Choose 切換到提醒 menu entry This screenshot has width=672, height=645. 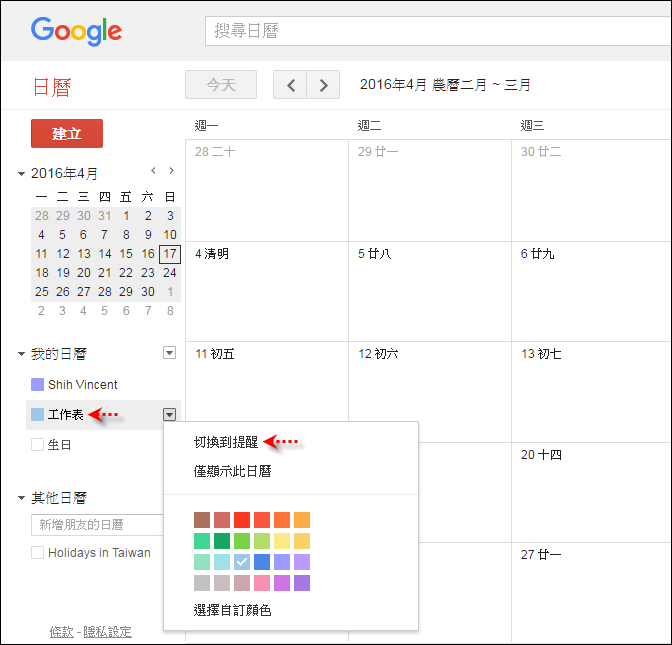click(226, 442)
